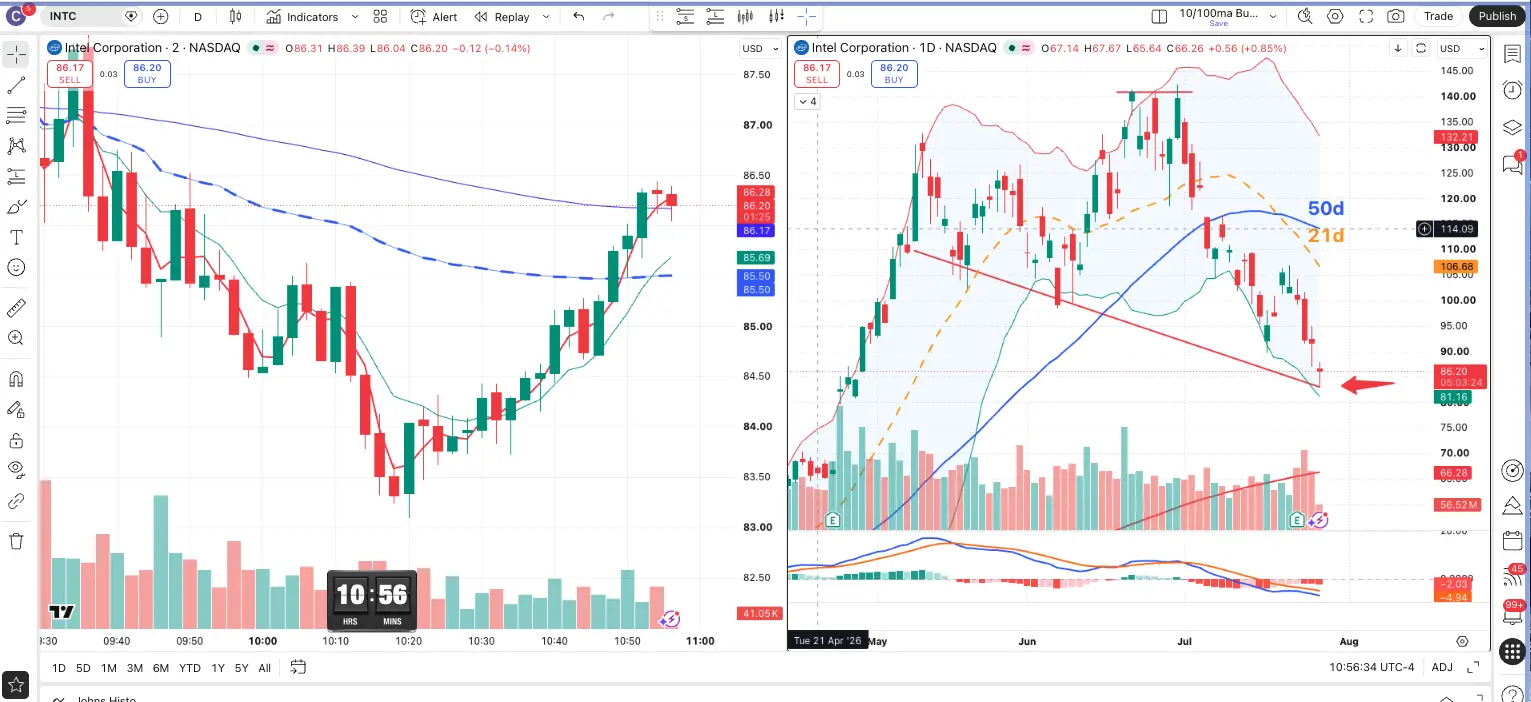Click the Publish button
Screen dimensions: 1531x702
[1497, 16]
